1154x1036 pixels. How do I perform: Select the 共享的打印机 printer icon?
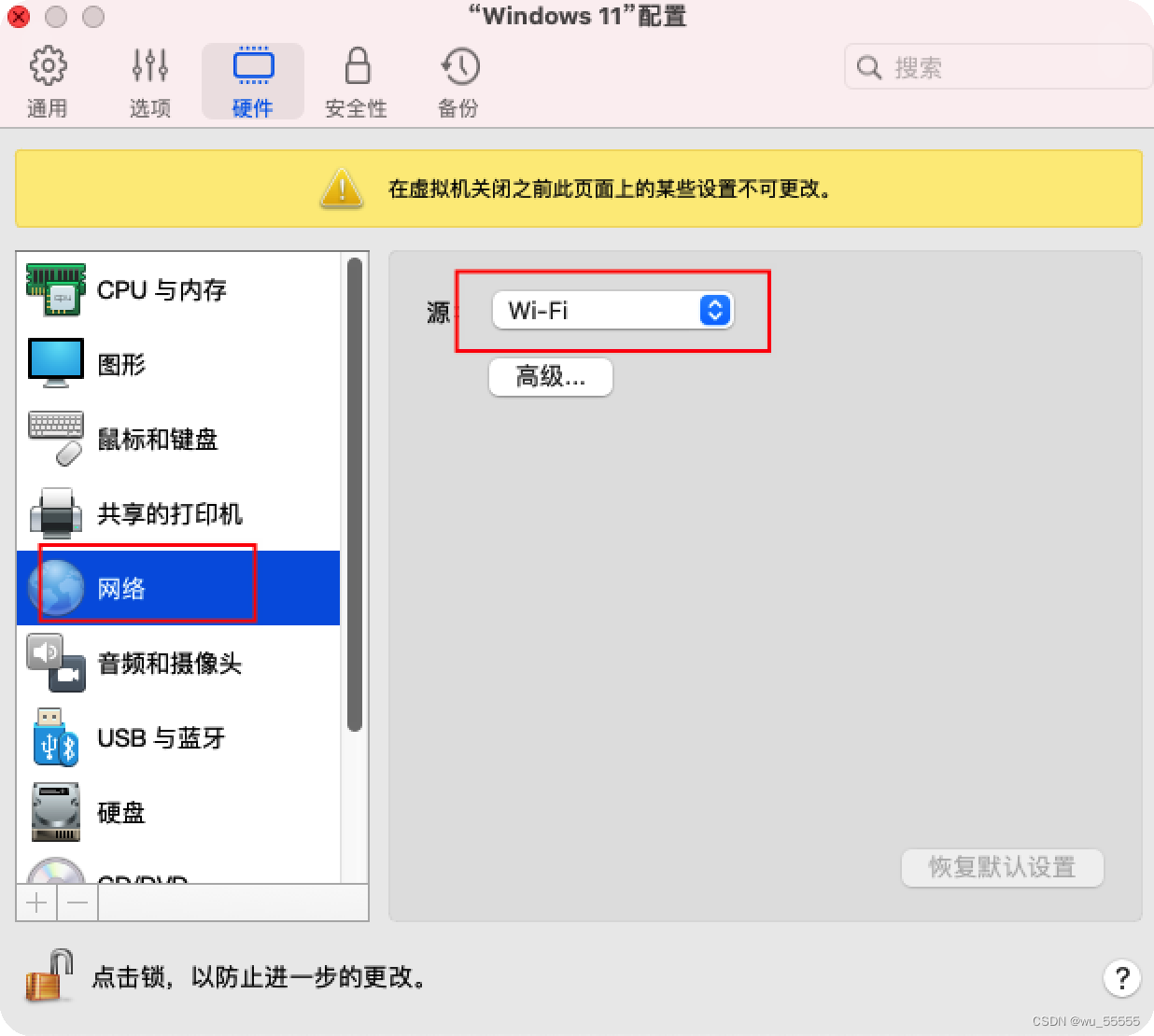coord(56,512)
